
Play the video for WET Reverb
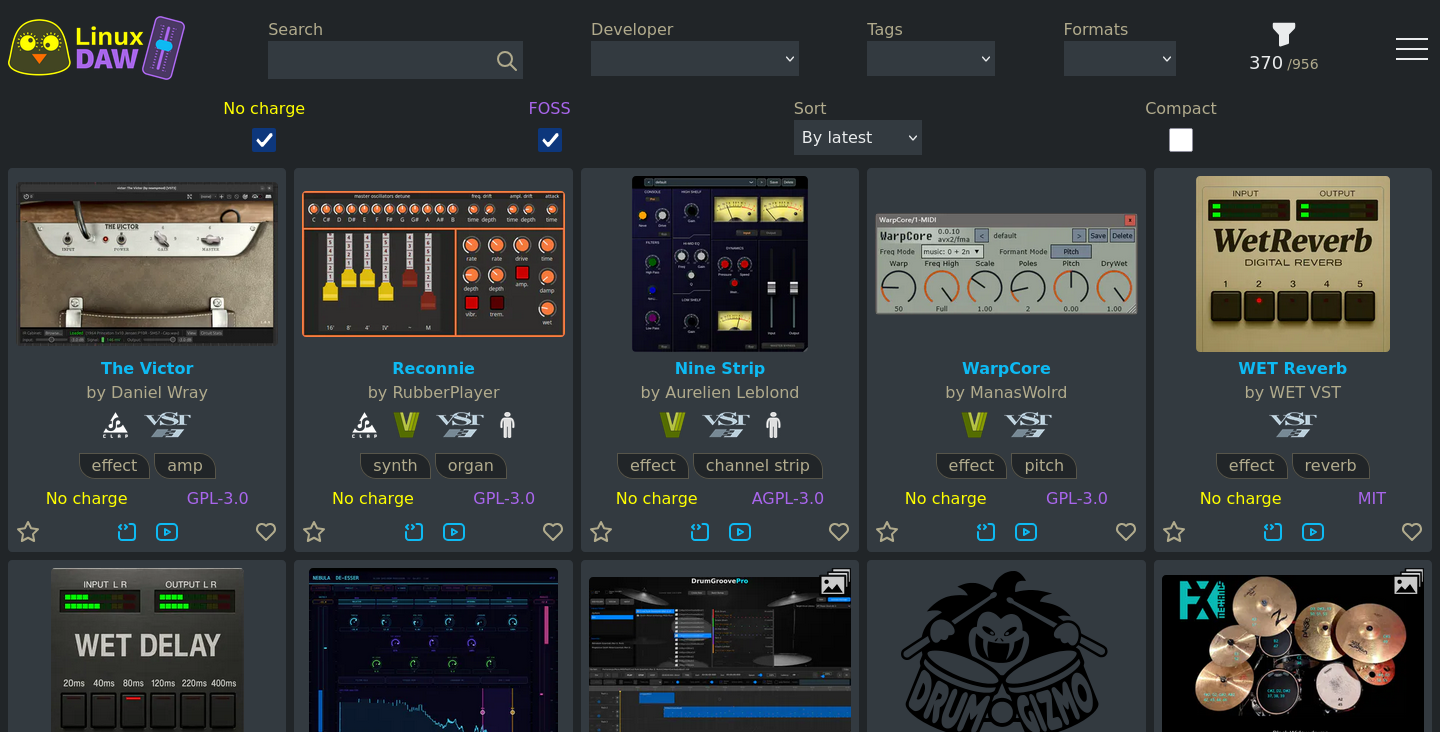[1313, 532]
